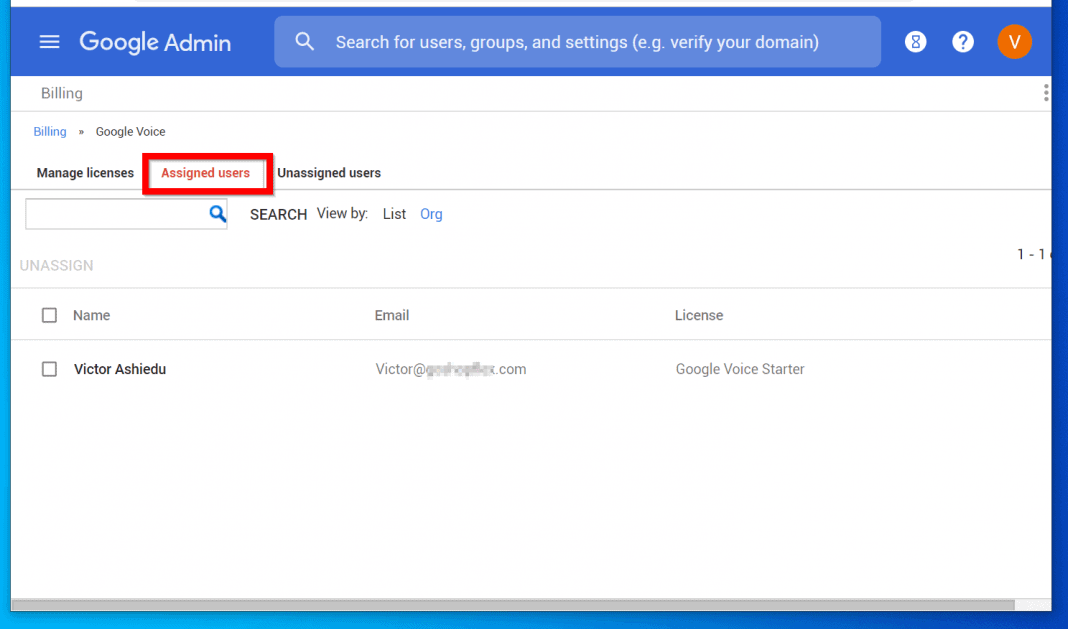Click inside the user search field
The height and width of the screenshot is (629, 1068).
point(115,213)
